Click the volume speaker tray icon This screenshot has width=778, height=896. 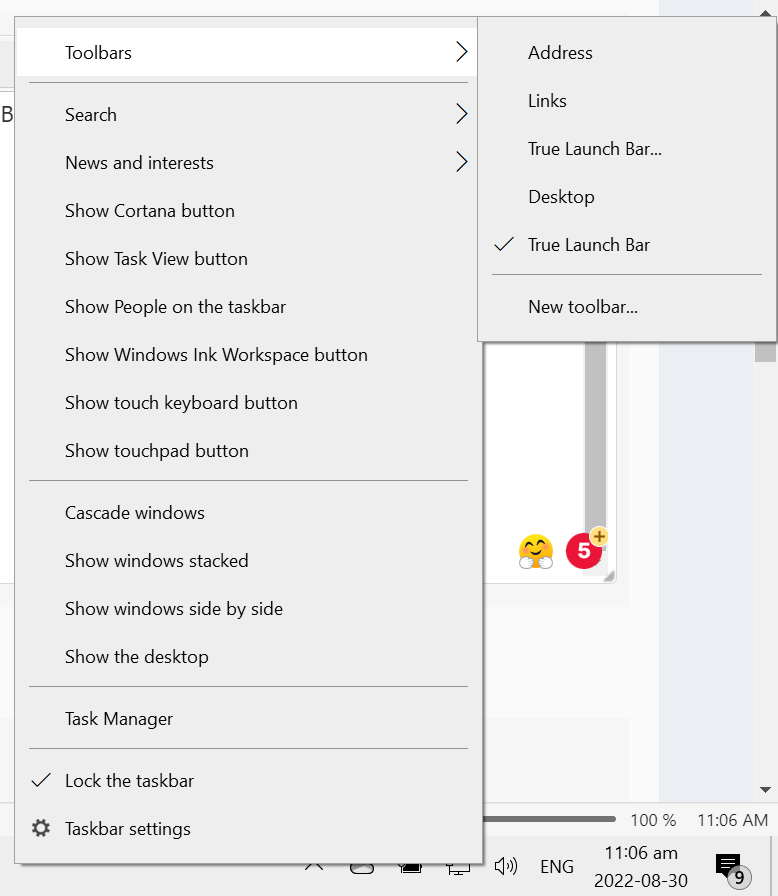coord(506,867)
